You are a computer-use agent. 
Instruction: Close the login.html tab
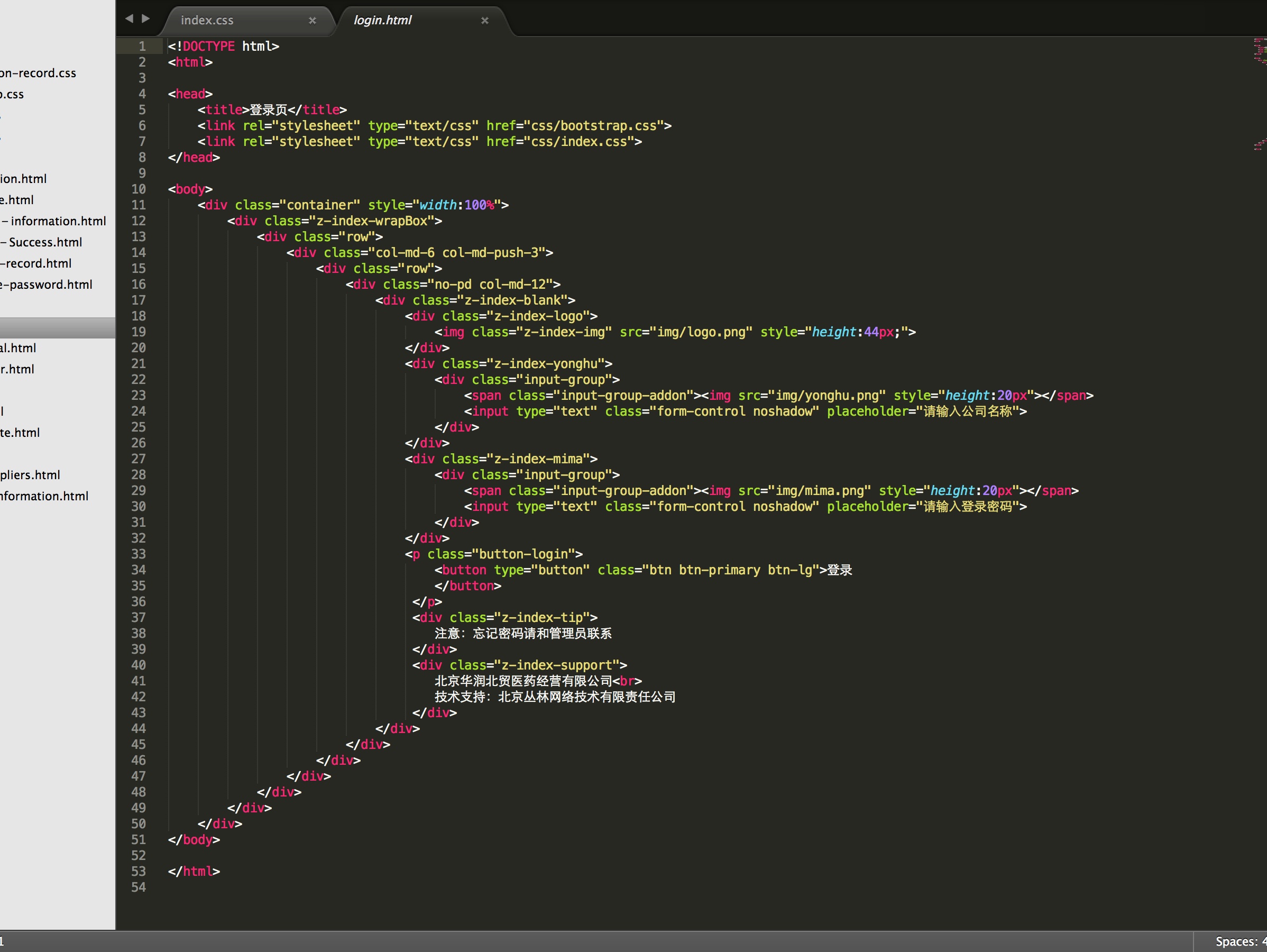(x=484, y=21)
